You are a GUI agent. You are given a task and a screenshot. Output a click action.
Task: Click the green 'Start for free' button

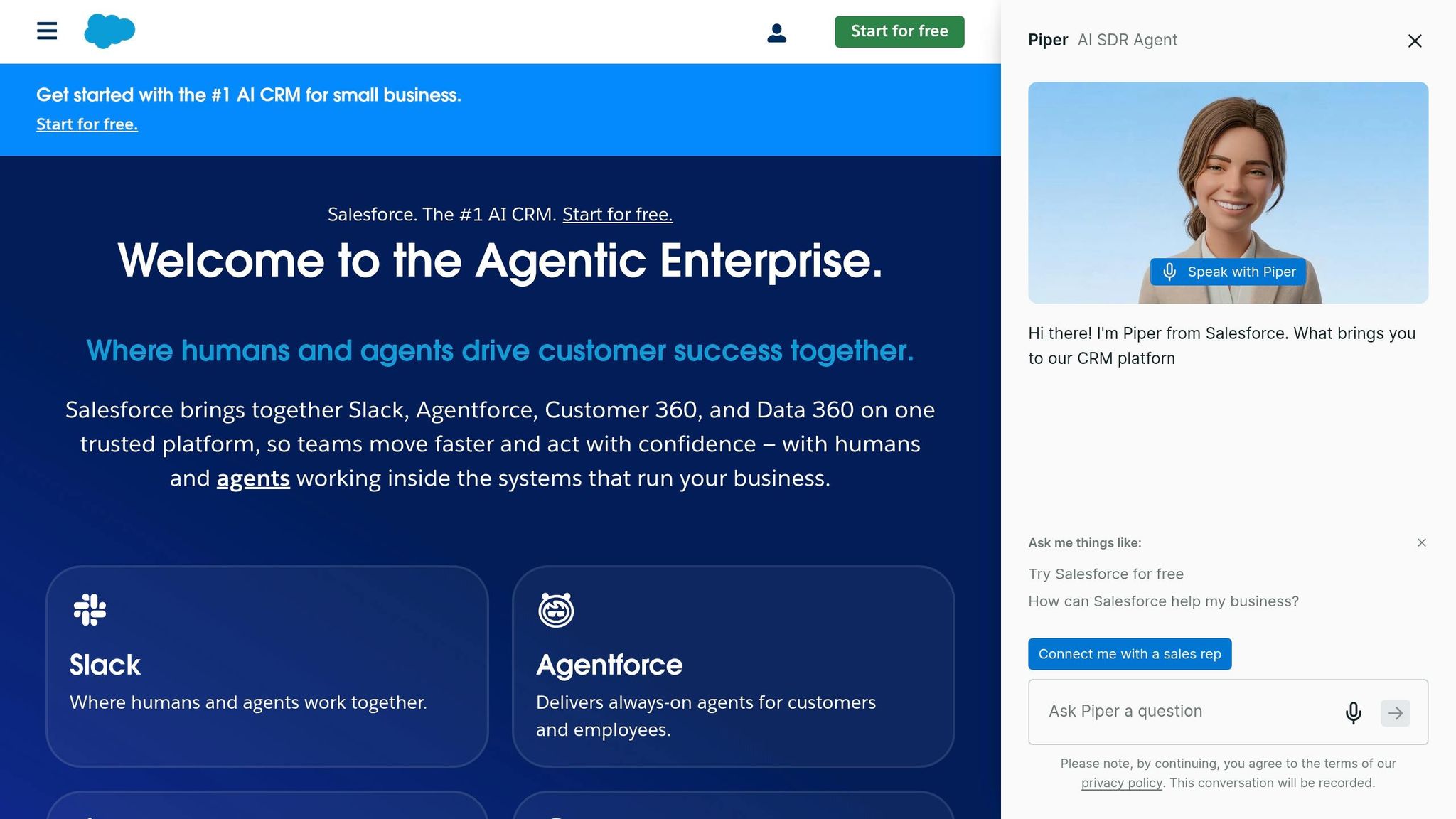[899, 31]
